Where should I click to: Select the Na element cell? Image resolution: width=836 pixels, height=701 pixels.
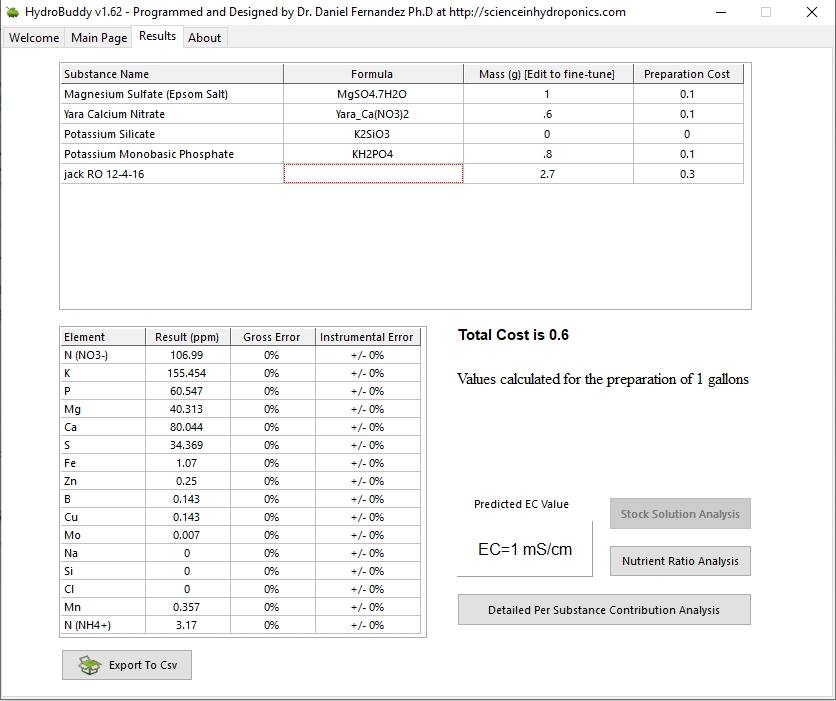[103, 553]
